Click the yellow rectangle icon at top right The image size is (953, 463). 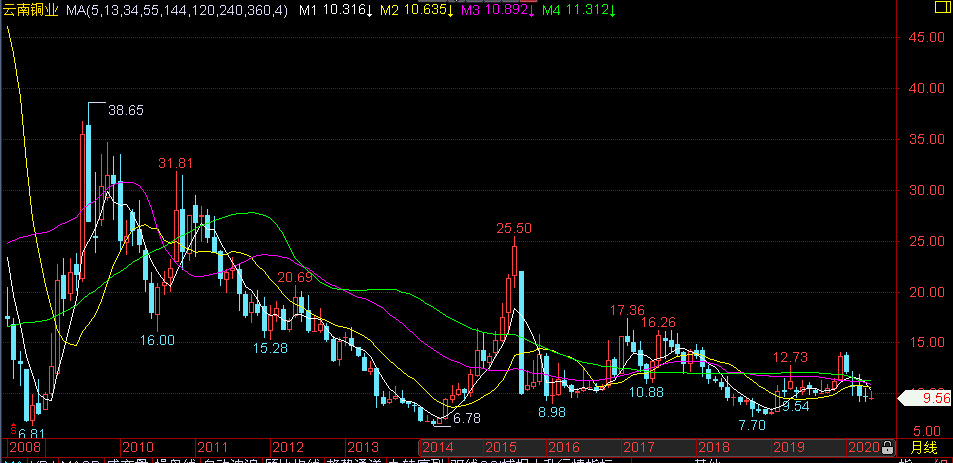point(943,5)
